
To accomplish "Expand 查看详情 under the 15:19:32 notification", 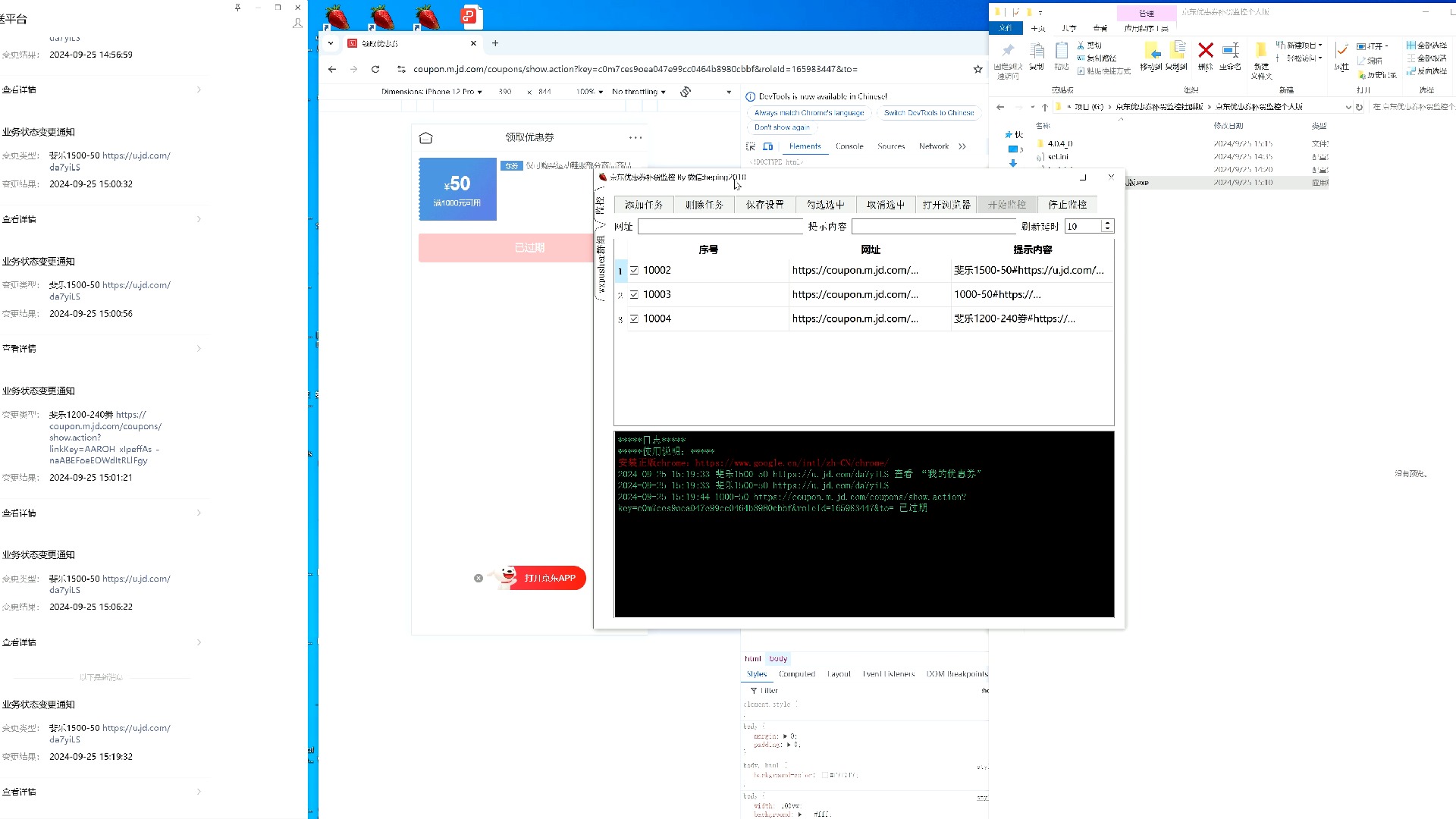I will (102, 792).
